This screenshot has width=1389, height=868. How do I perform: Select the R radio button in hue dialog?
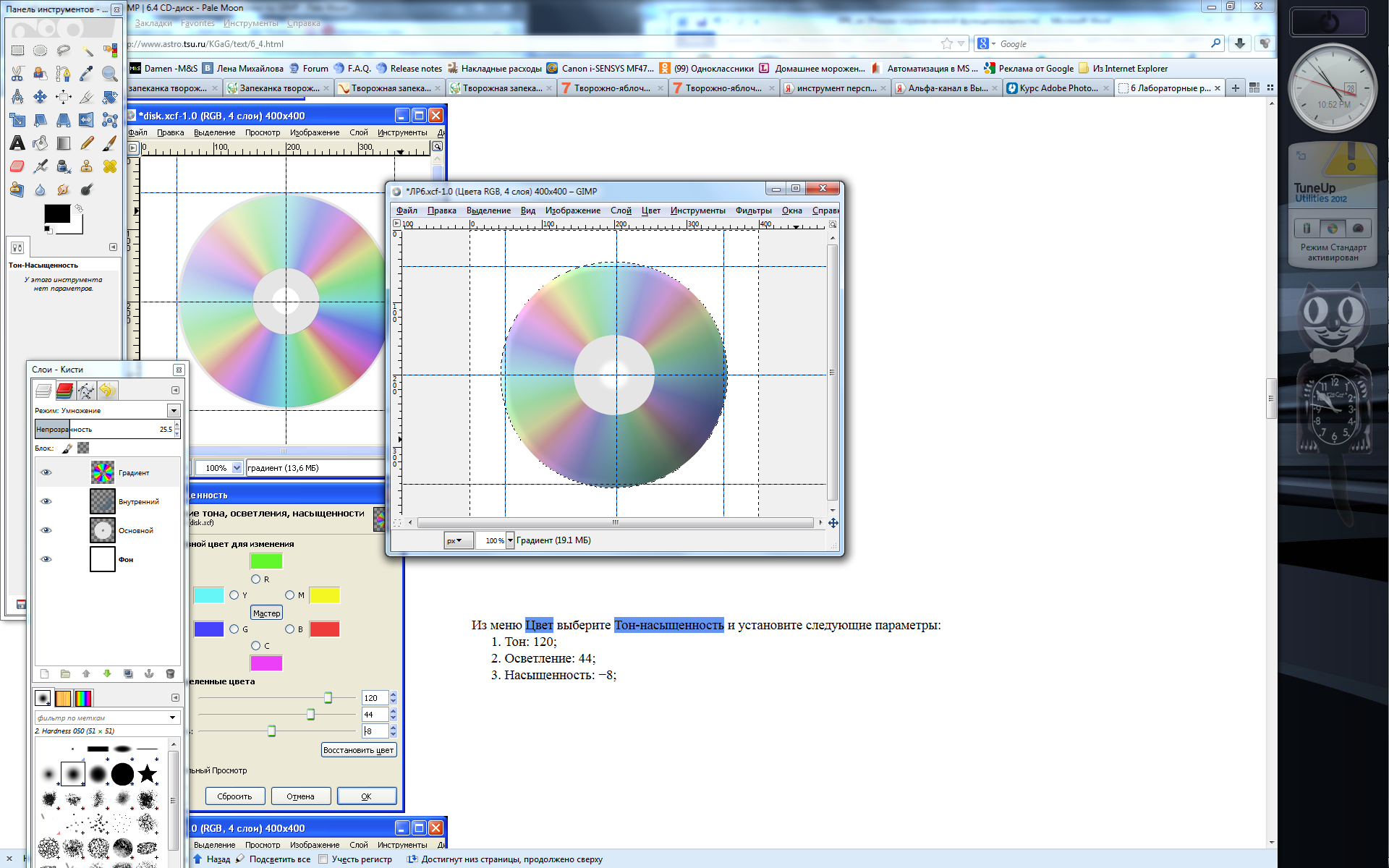coord(255,579)
